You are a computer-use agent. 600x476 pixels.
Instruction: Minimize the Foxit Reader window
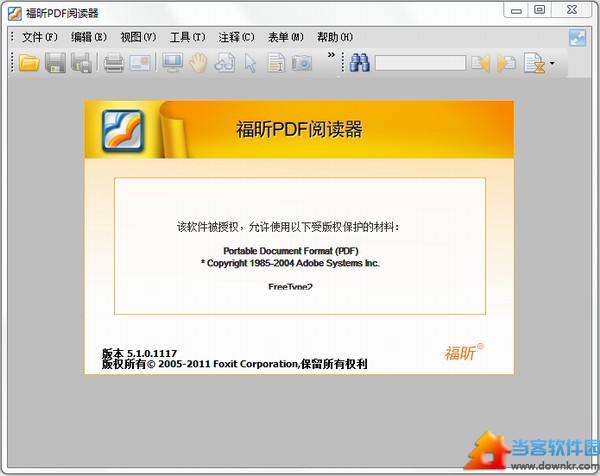point(516,10)
